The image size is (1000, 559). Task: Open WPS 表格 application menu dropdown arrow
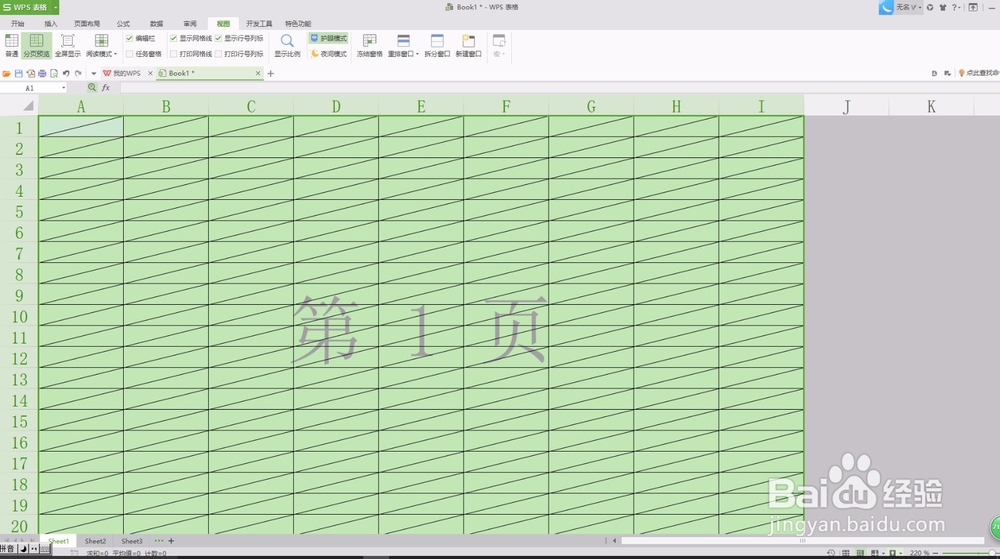pos(55,7)
